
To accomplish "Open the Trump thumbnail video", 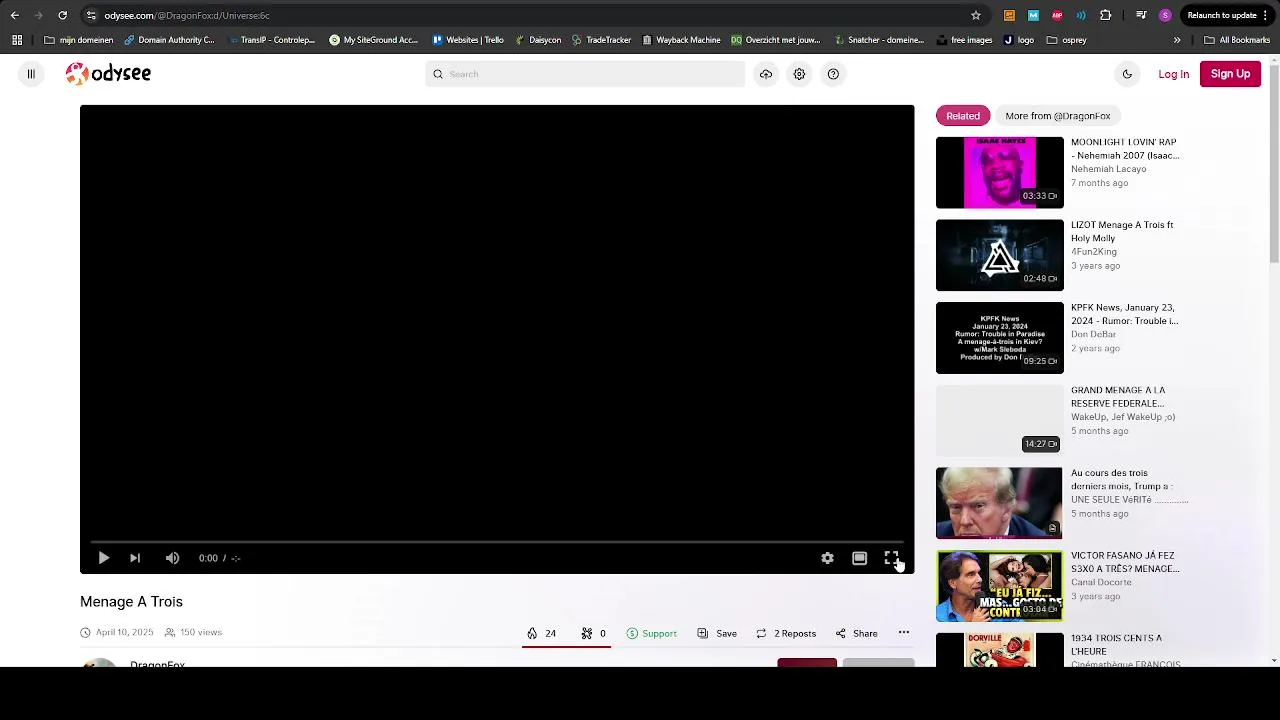I will (999, 503).
